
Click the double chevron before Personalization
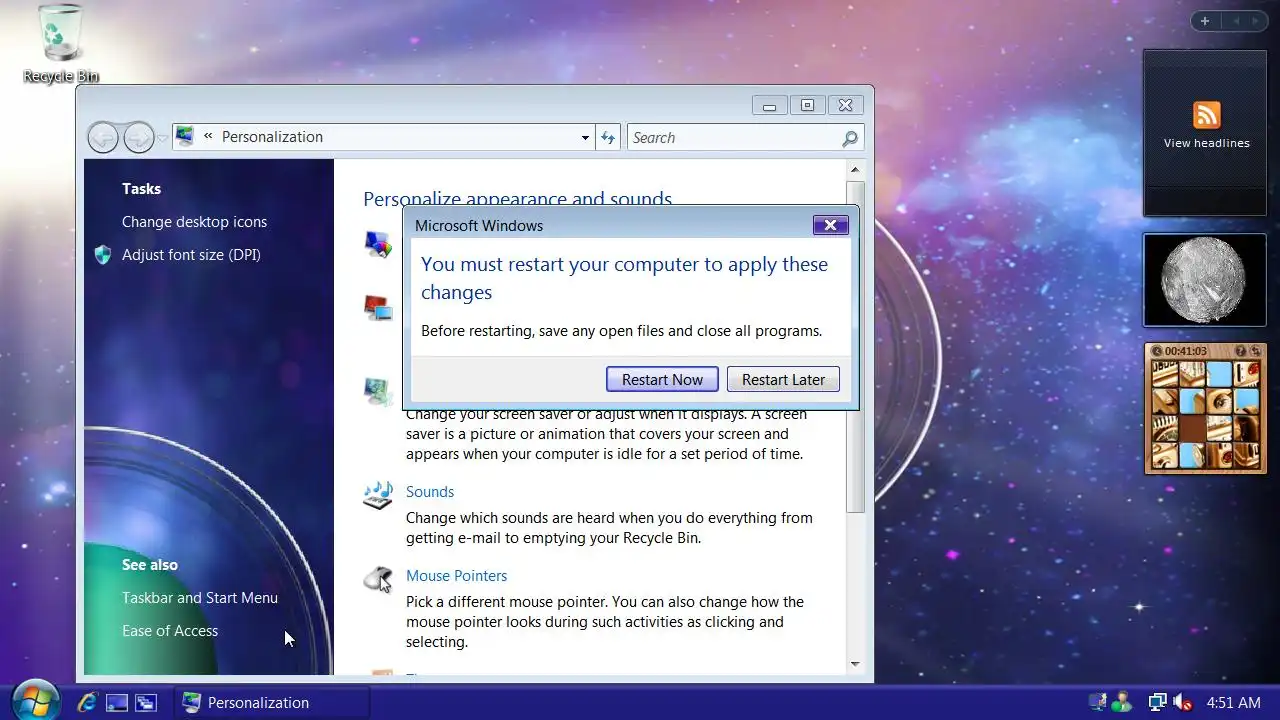[208, 137]
